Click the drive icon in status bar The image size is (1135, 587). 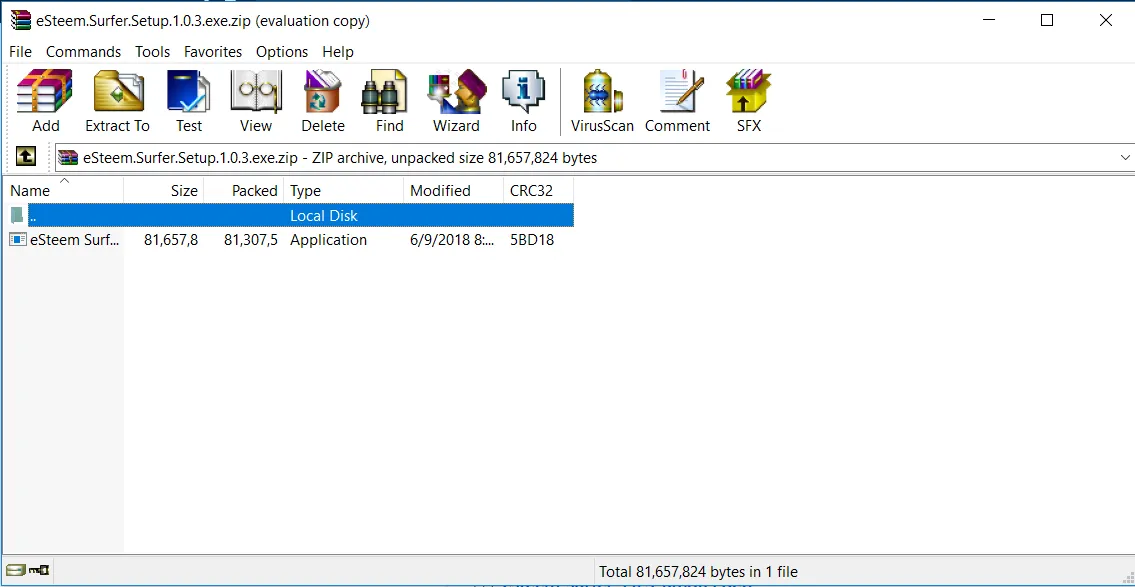[16, 570]
